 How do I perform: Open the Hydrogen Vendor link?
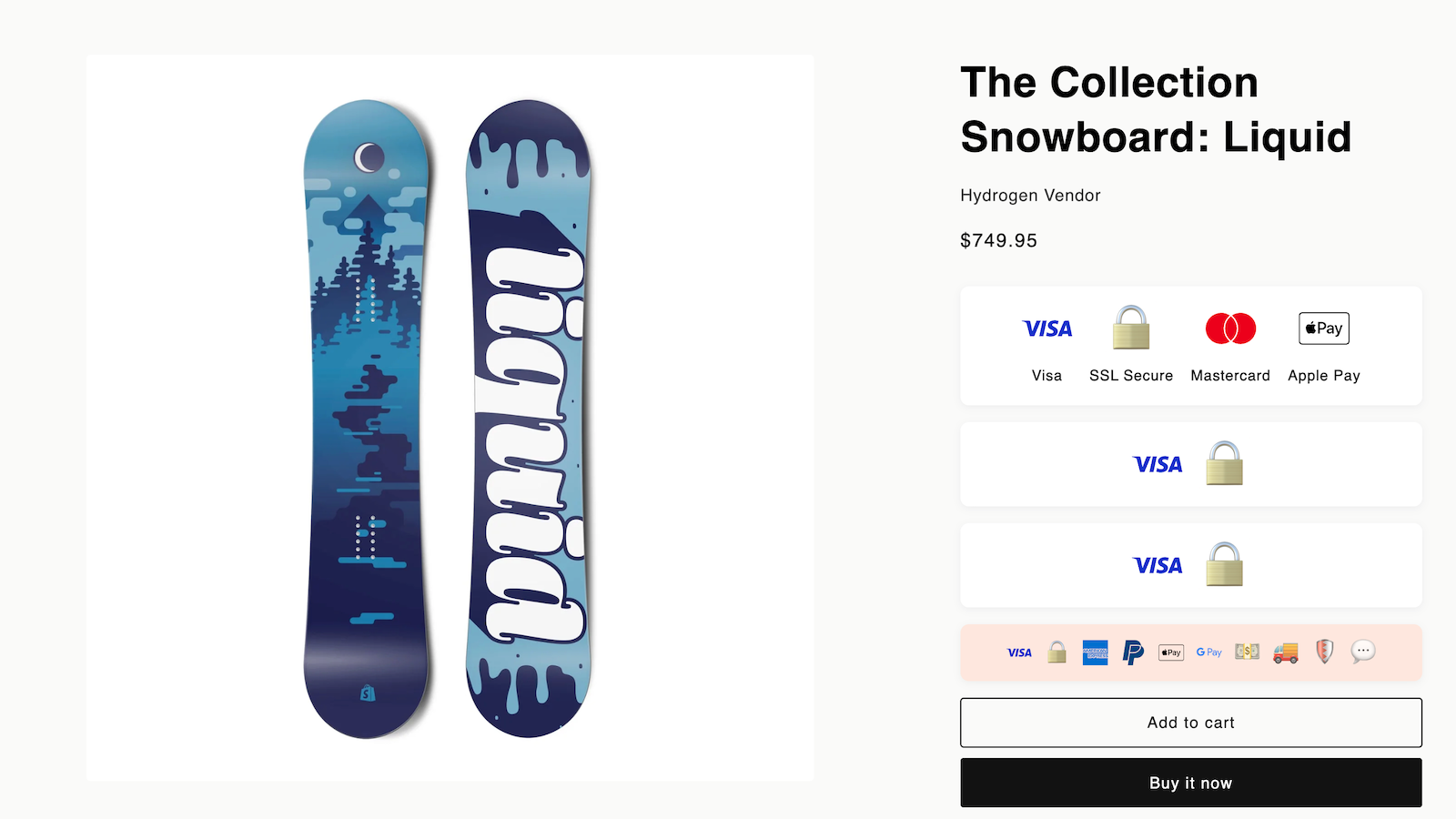point(1030,195)
